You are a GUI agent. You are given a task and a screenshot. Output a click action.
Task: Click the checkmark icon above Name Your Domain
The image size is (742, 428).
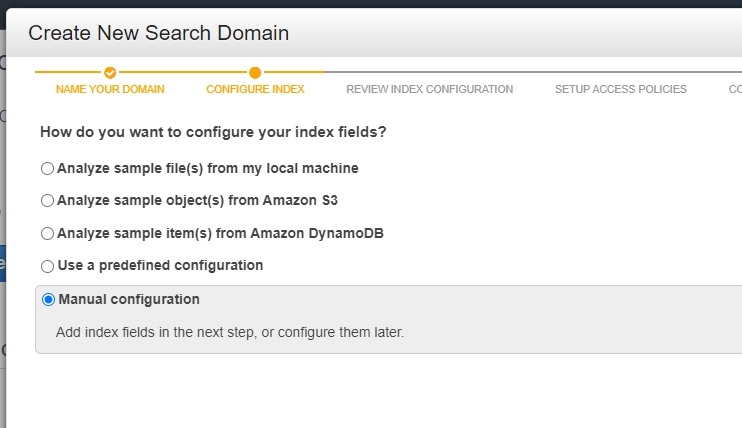point(110,73)
